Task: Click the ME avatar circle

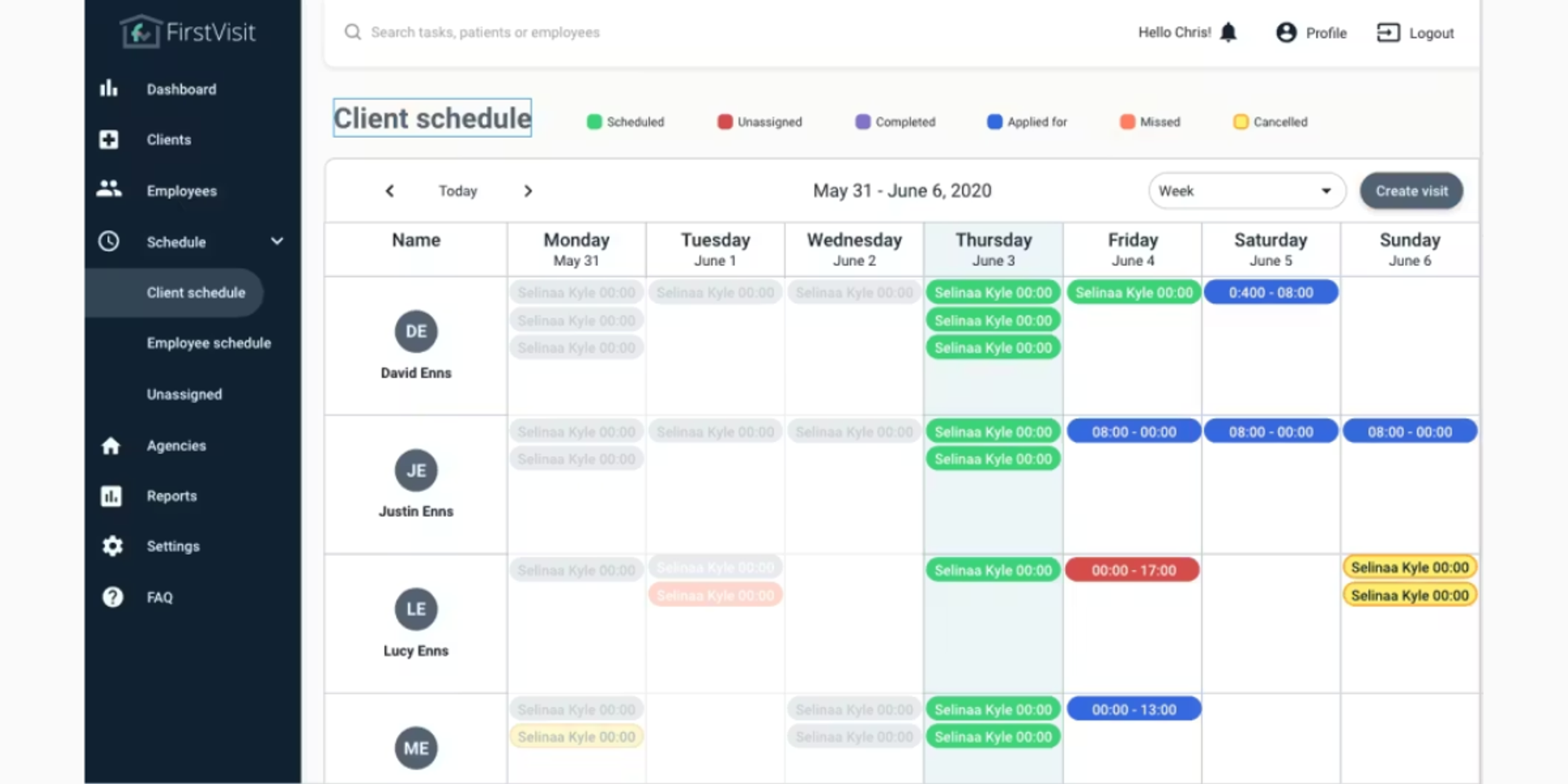Action: pyautogui.click(x=416, y=748)
